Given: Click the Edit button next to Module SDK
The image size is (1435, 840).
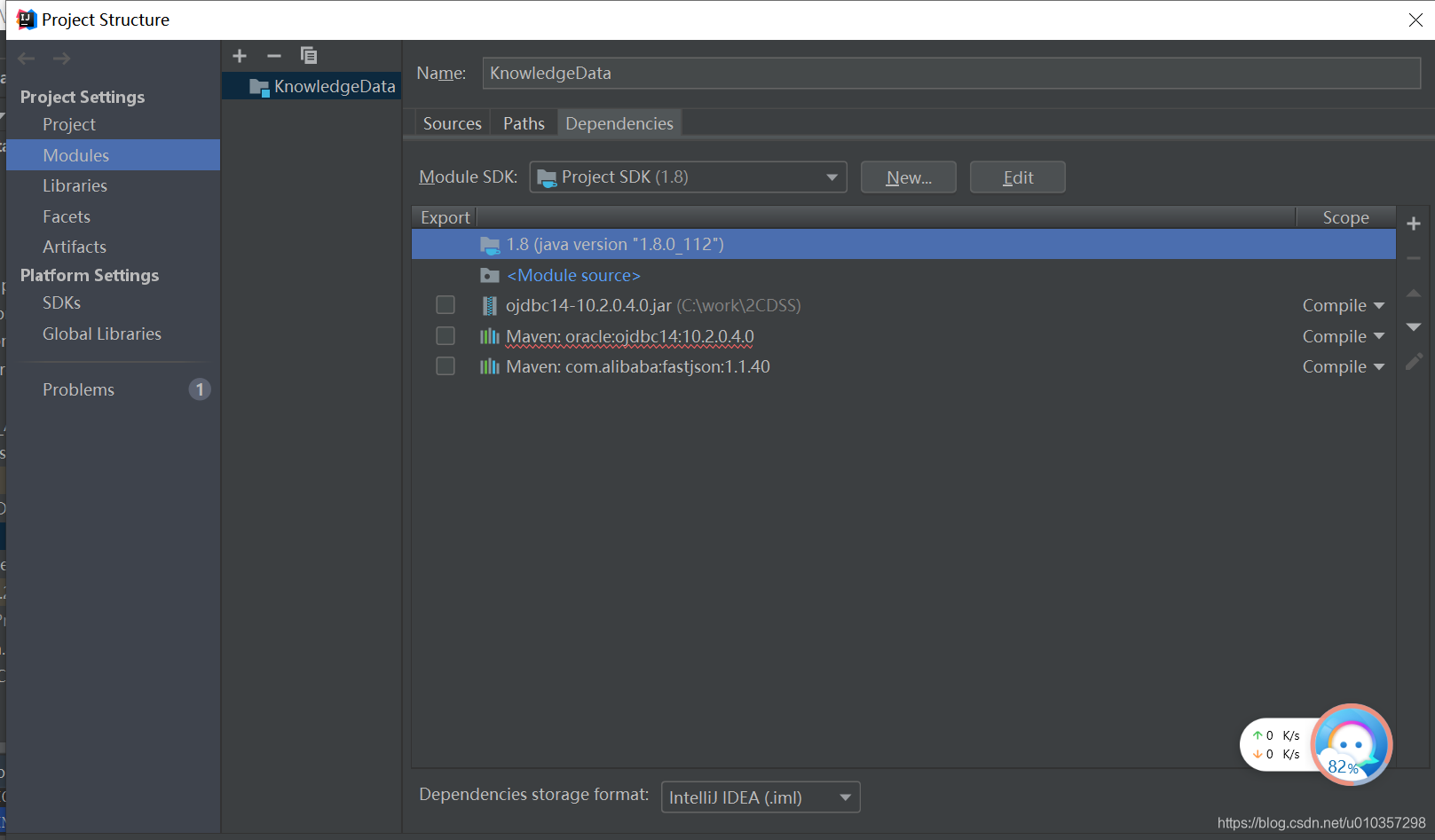Looking at the screenshot, I should click(1017, 177).
